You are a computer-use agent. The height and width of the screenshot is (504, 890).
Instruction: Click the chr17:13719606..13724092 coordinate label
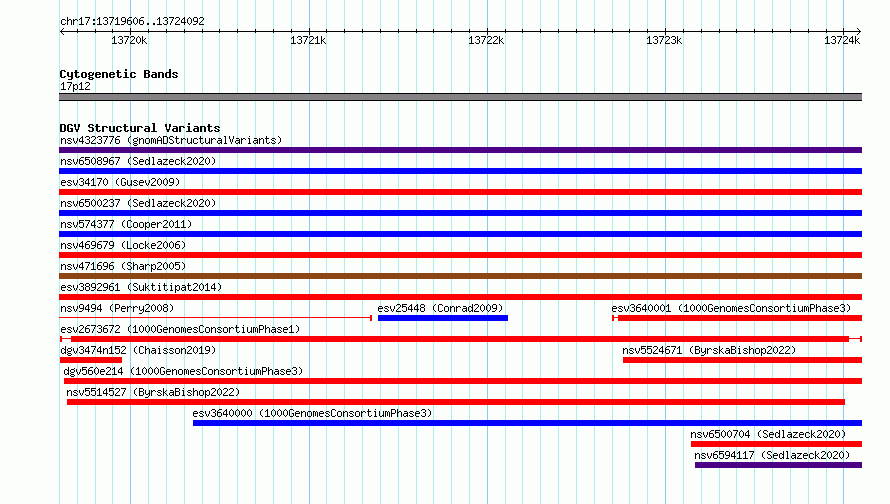(x=132, y=22)
